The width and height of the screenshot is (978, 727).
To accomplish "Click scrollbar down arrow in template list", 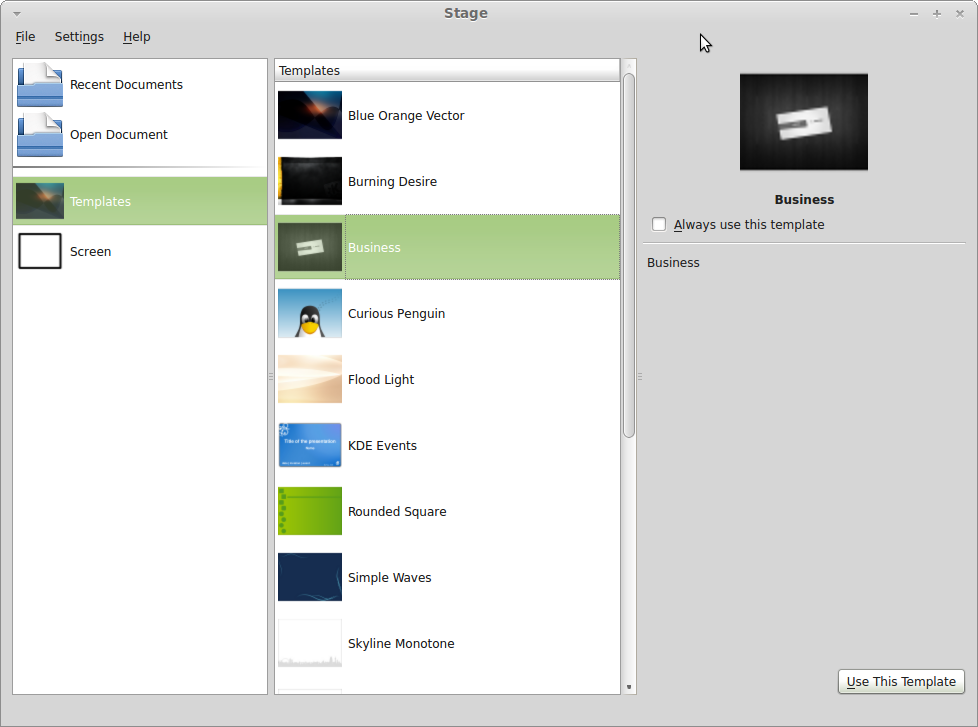I will pyautogui.click(x=629, y=687).
